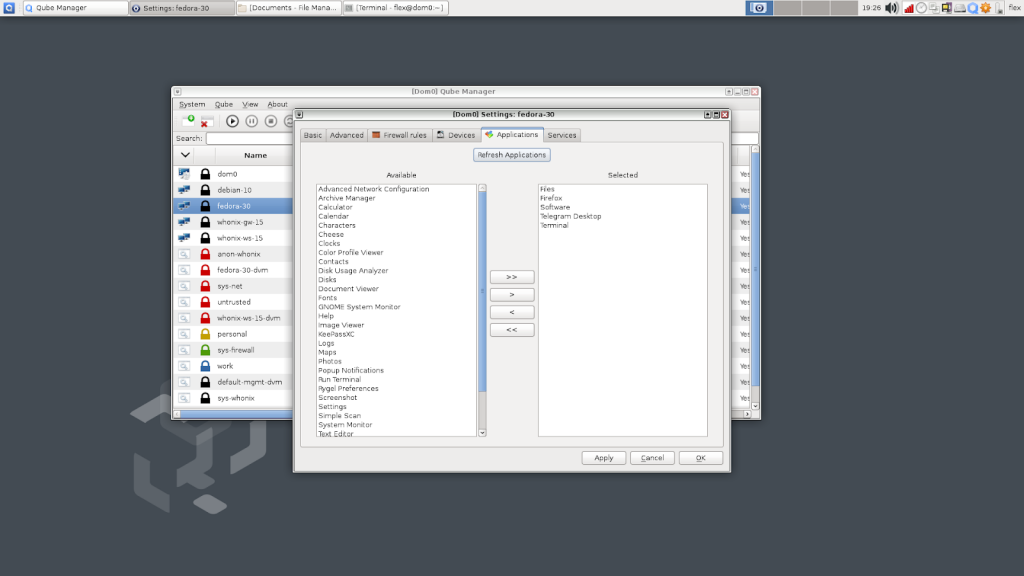Click the Name column header
This screenshot has width=1024, height=576.
click(x=255, y=155)
